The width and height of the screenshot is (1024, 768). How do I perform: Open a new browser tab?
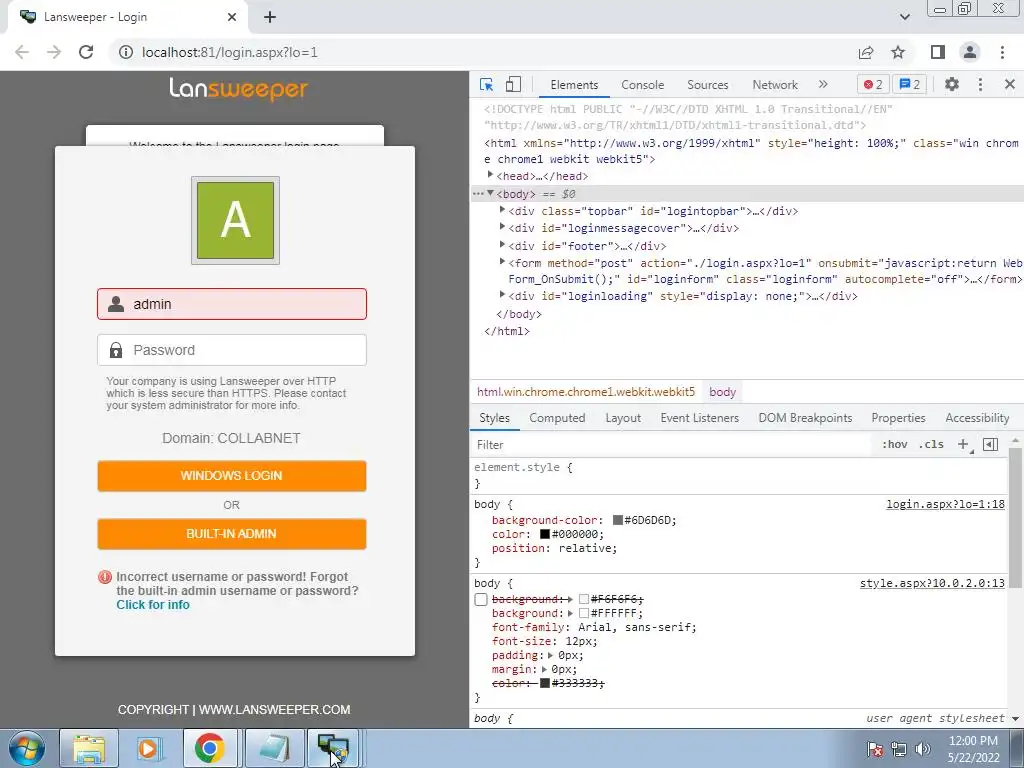pyautogui.click(x=270, y=17)
